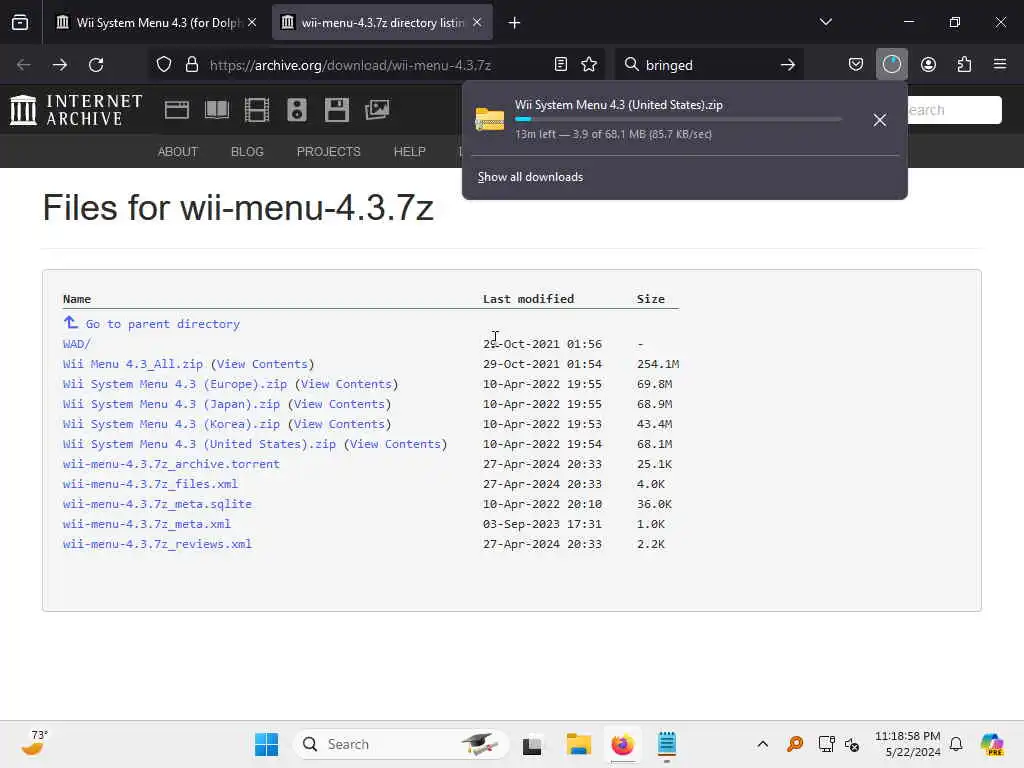The height and width of the screenshot is (768, 1024).
Task: Submit search with arrow button
Action: [788, 65]
